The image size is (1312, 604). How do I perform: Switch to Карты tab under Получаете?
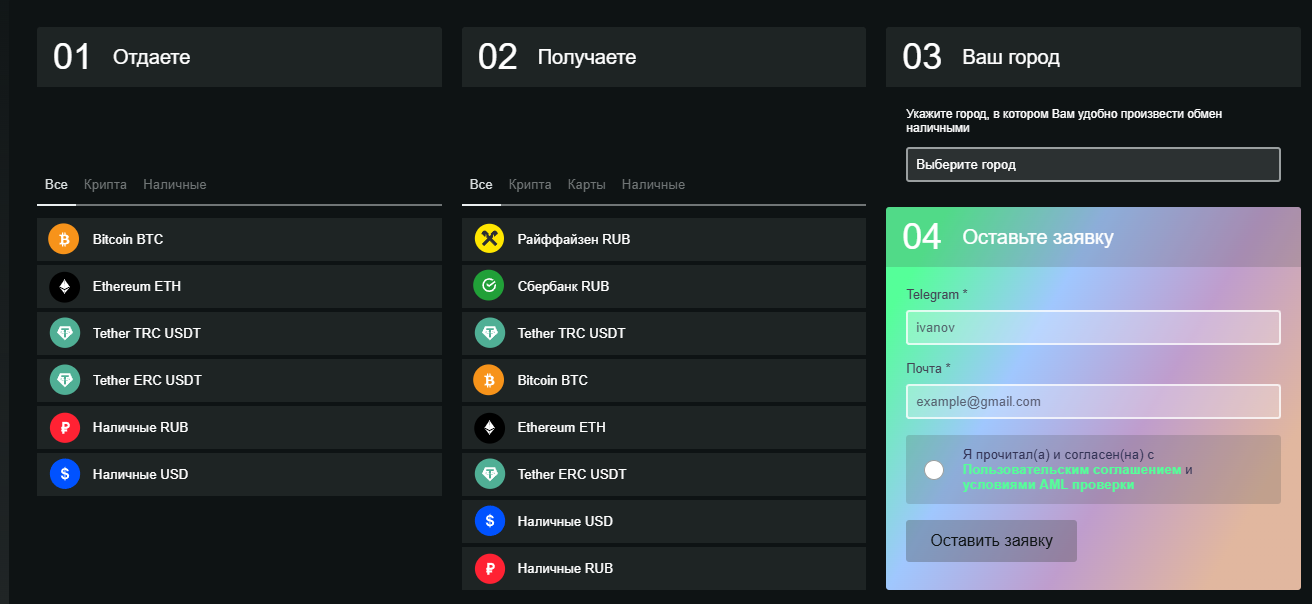(x=586, y=185)
